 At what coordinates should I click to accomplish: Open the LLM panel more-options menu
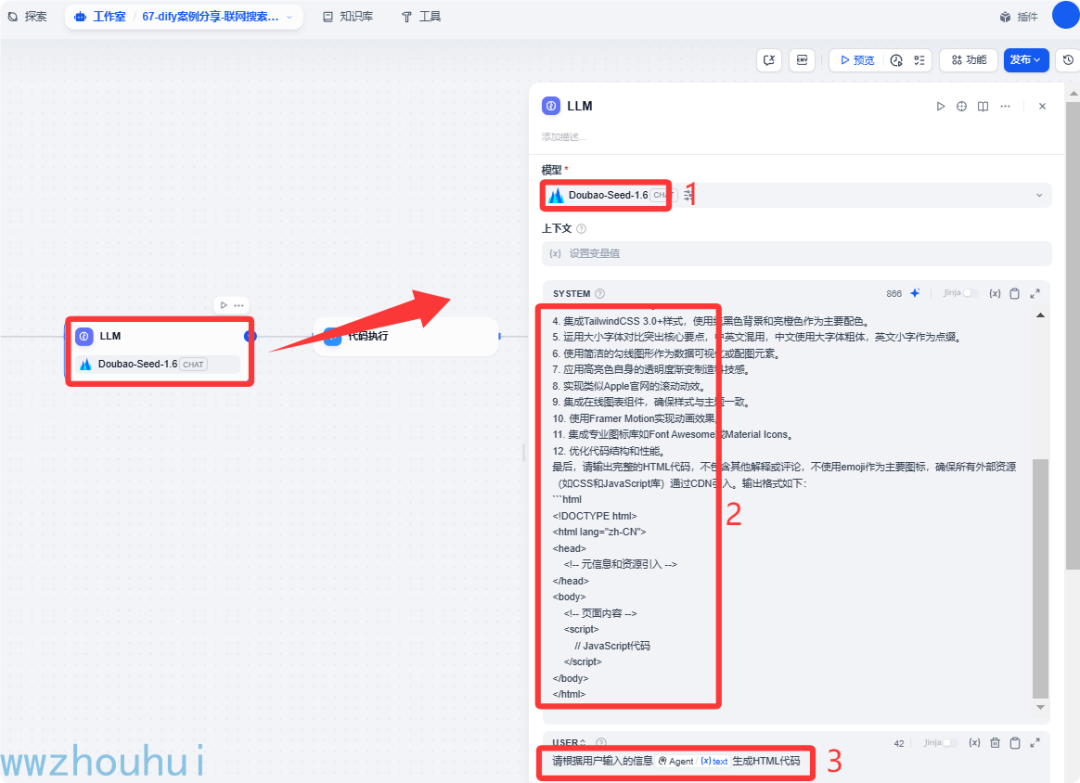1006,106
